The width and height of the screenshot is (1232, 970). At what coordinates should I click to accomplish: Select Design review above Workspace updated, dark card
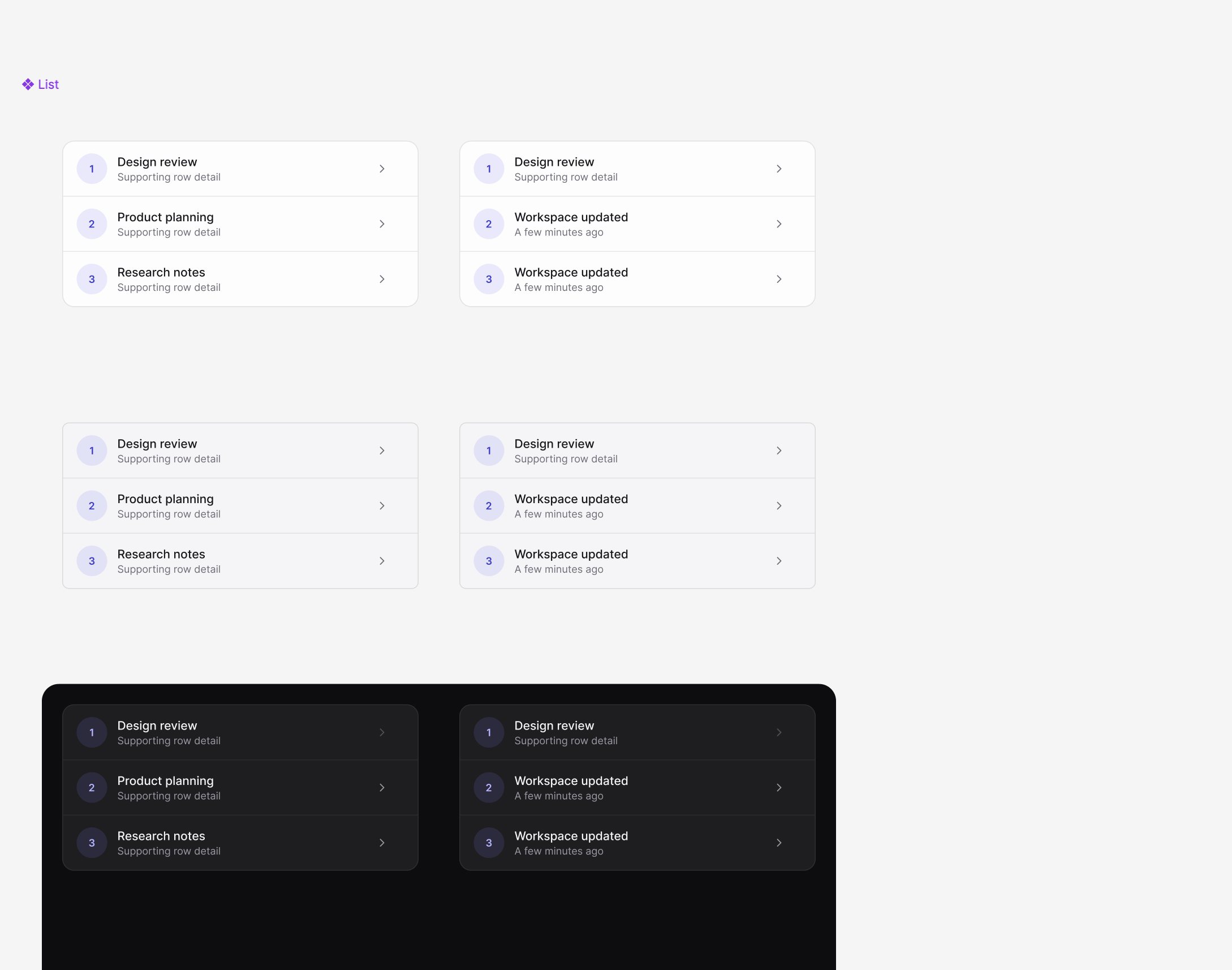[x=554, y=725]
